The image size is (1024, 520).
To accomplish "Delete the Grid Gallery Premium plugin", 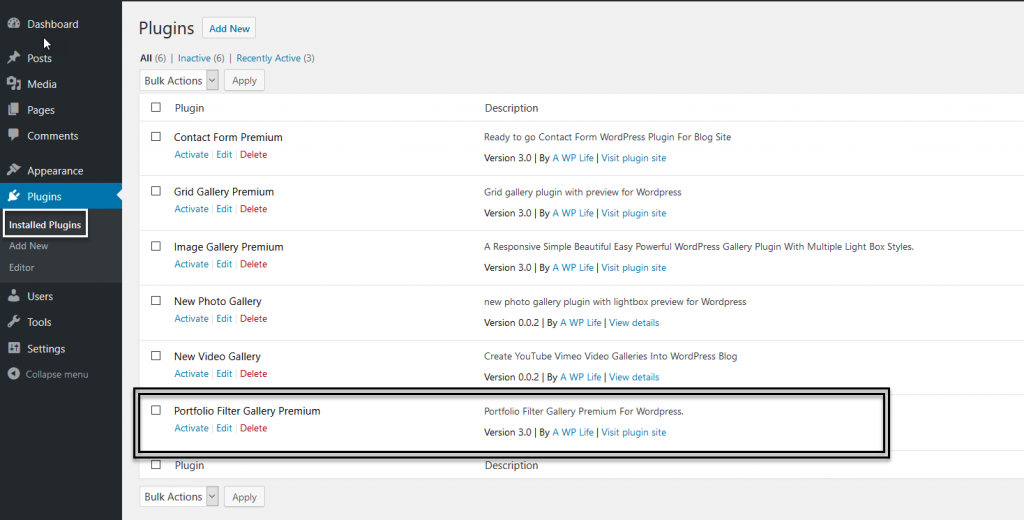I will pyautogui.click(x=253, y=209).
